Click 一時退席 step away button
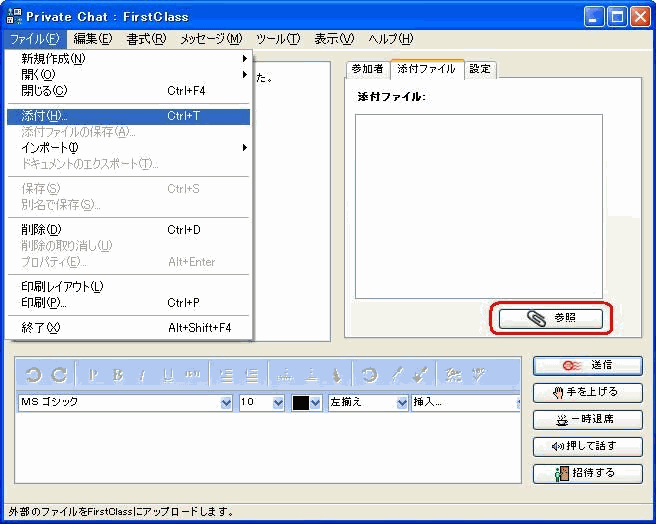 [x=587, y=419]
